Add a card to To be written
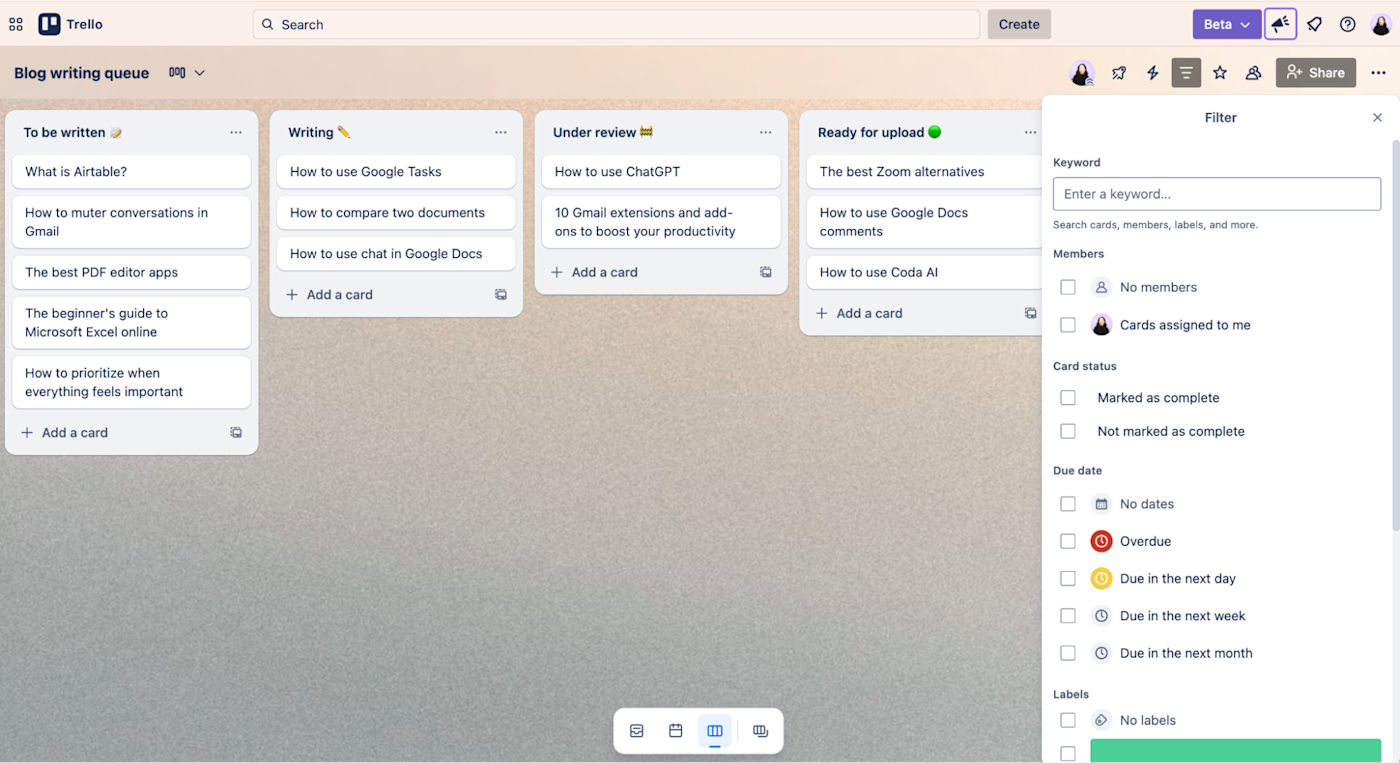 [x=65, y=433]
